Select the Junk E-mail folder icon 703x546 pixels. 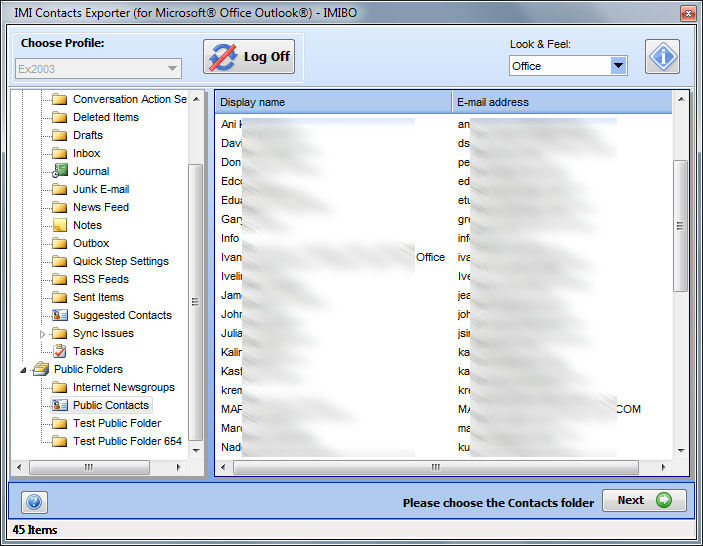click(x=59, y=189)
